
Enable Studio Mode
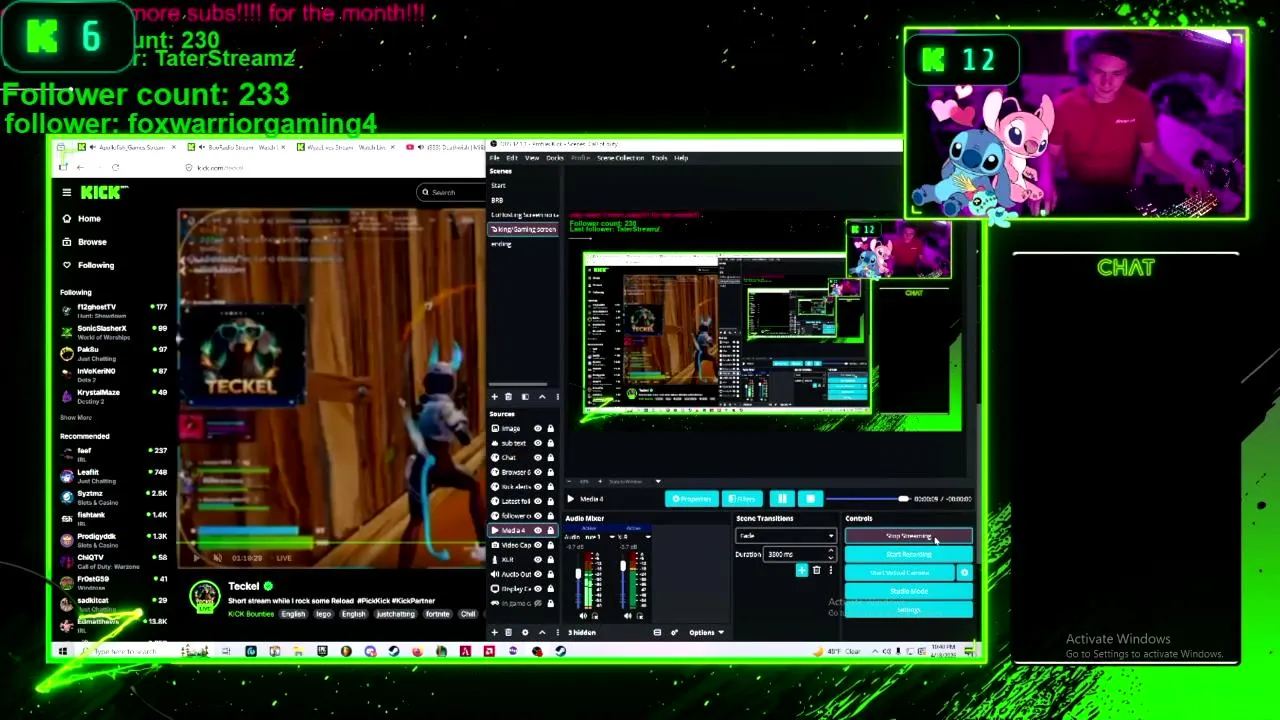(908, 591)
